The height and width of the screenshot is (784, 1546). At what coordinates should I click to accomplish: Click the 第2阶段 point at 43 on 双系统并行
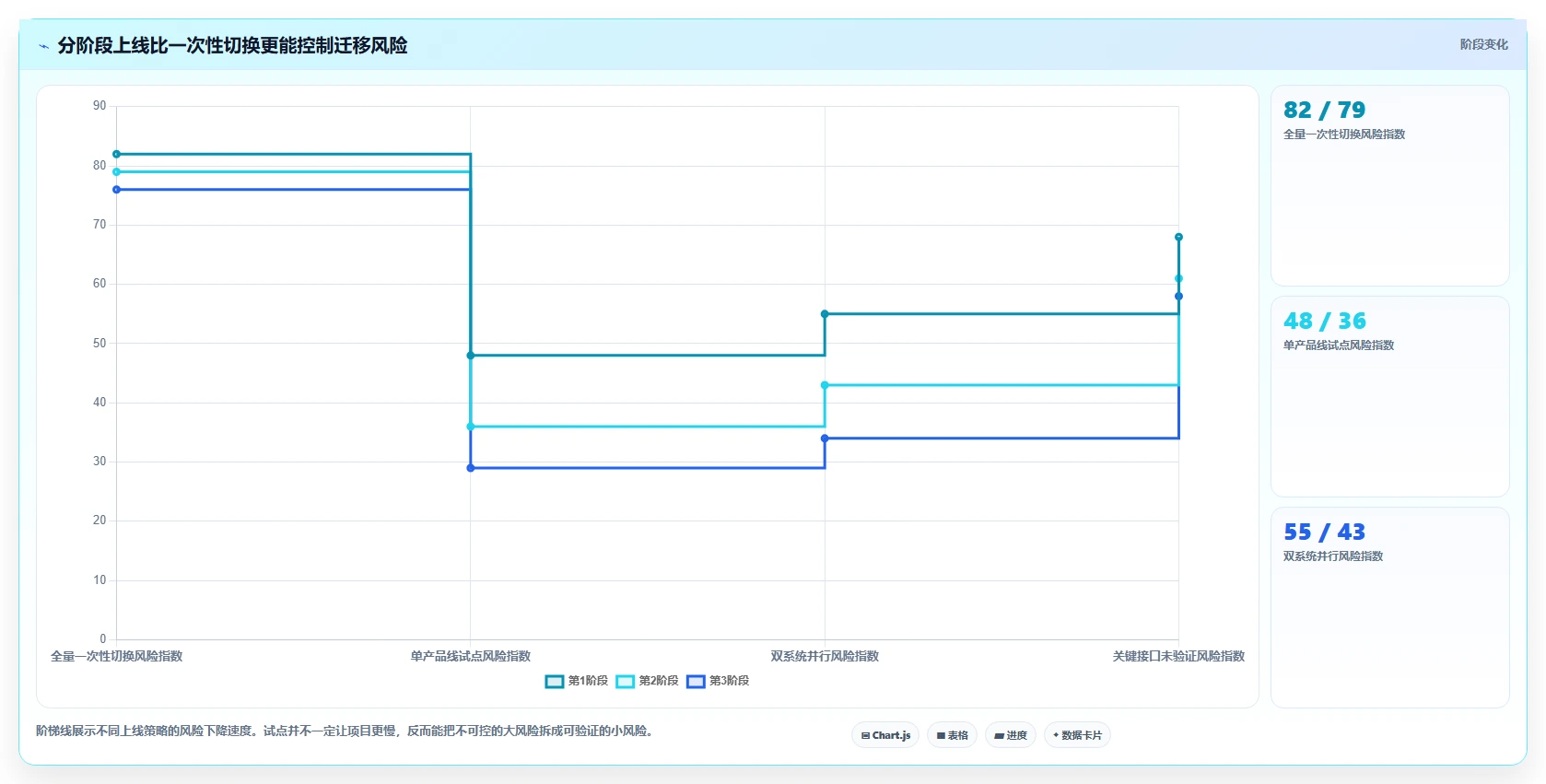tap(825, 385)
